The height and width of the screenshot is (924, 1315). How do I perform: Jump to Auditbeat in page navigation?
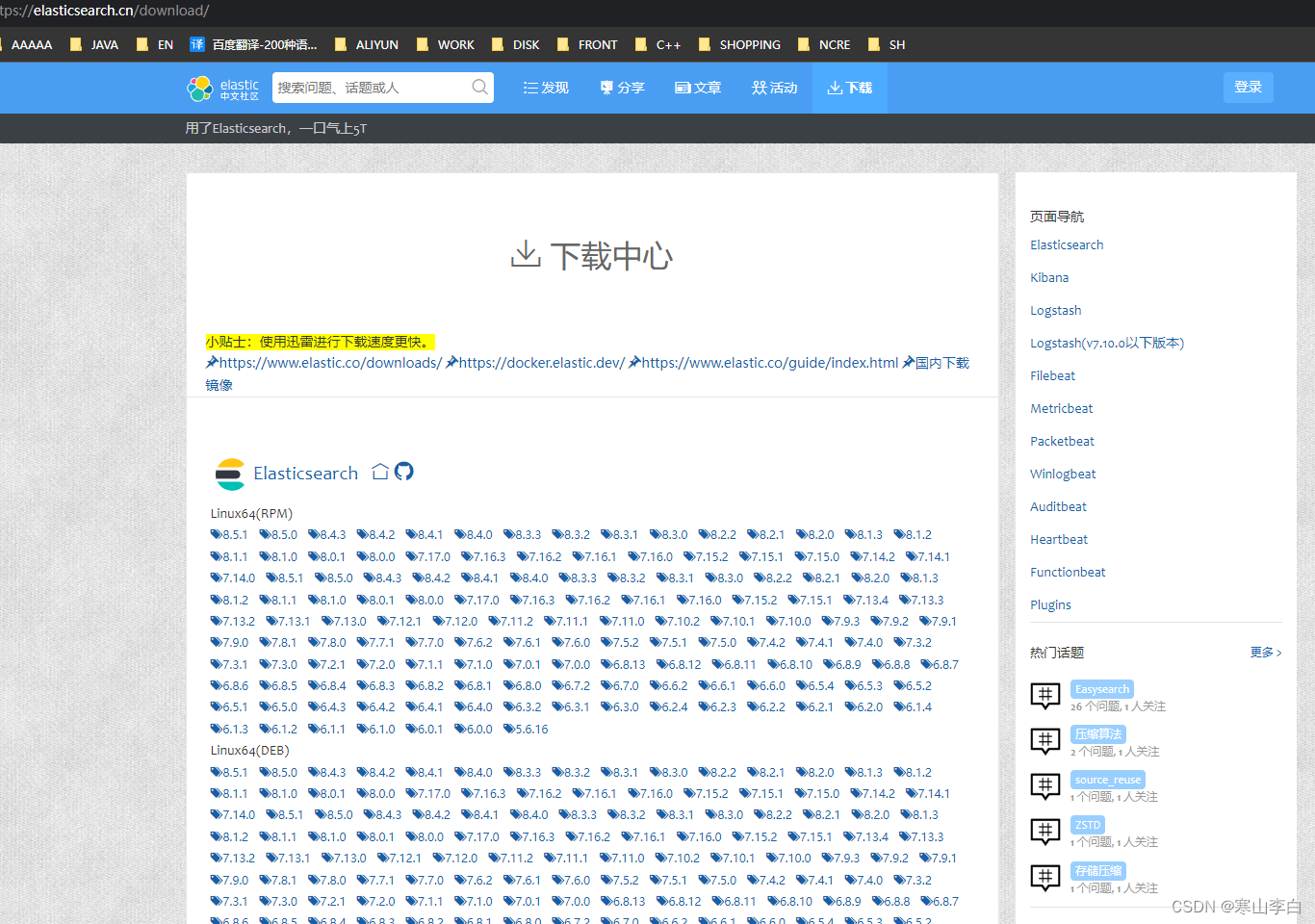(x=1059, y=506)
